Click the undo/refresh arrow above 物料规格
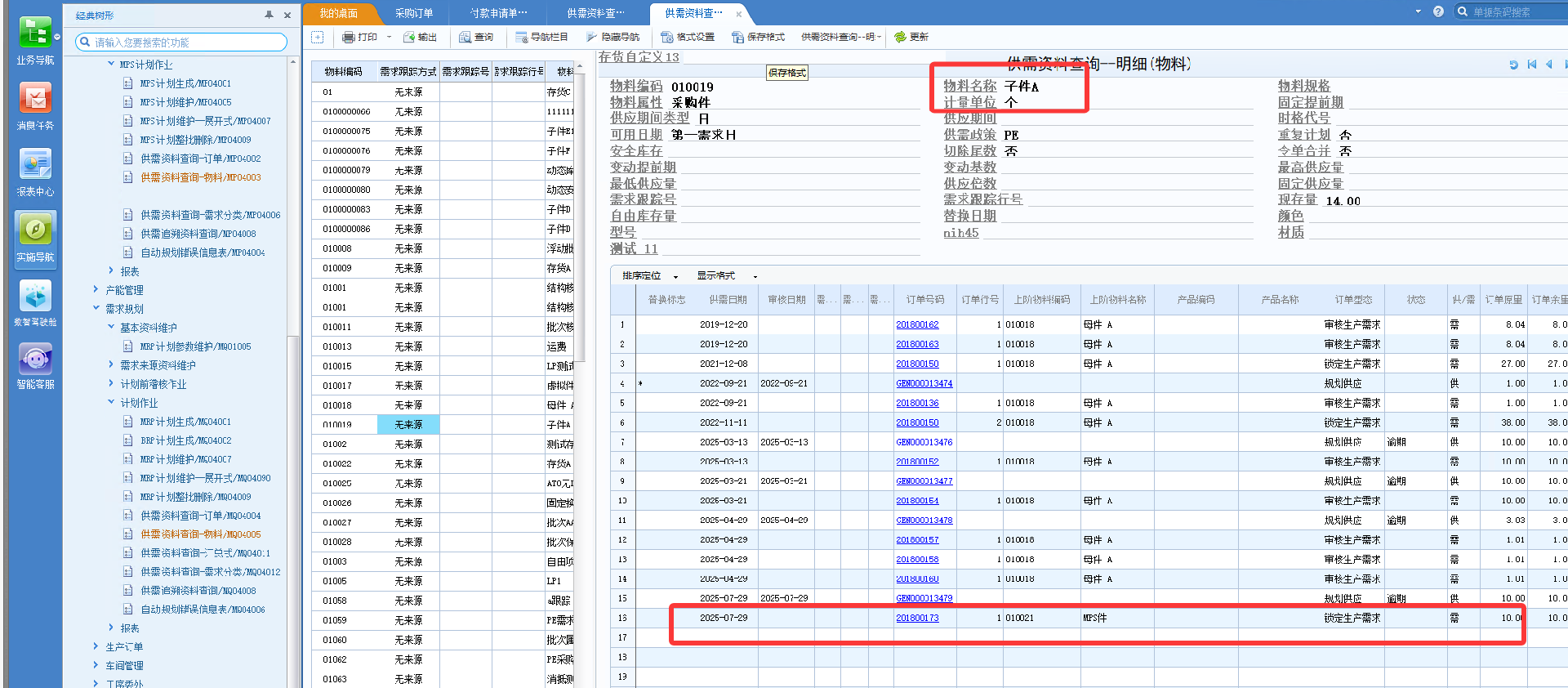Viewport: 1568px width, 688px height. [x=1513, y=65]
